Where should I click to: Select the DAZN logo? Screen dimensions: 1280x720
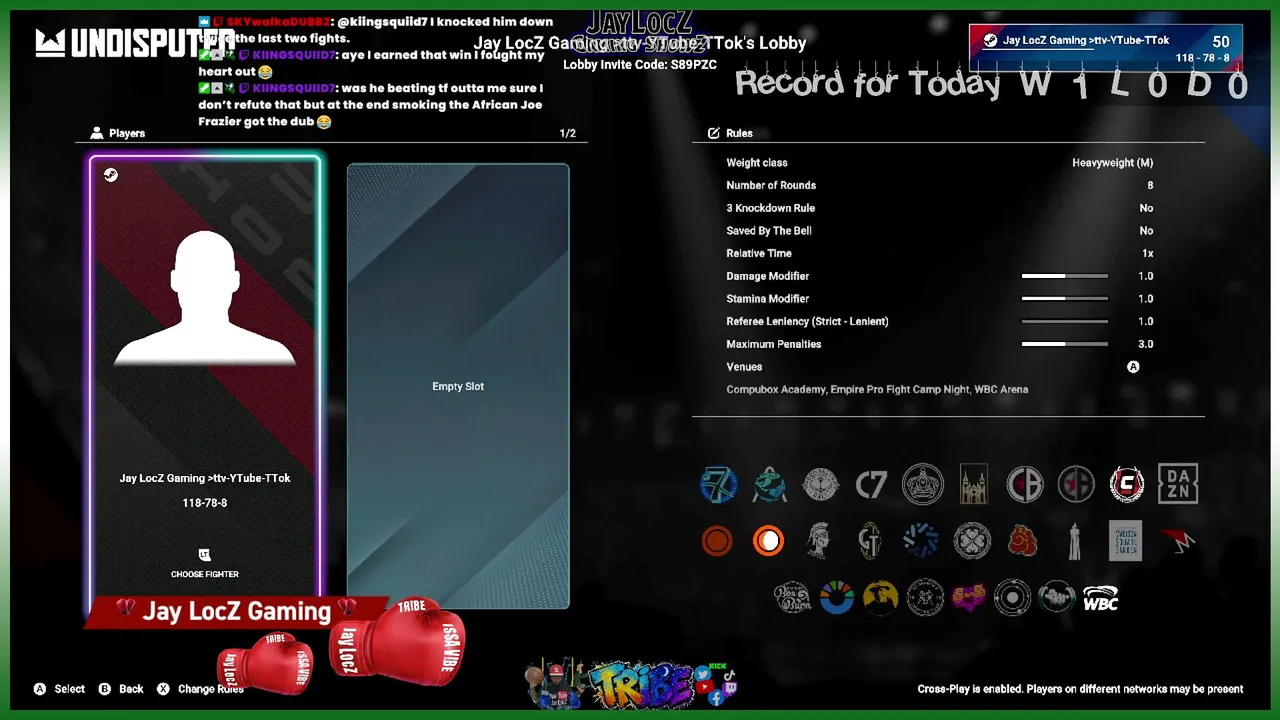(x=1178, y=485)
